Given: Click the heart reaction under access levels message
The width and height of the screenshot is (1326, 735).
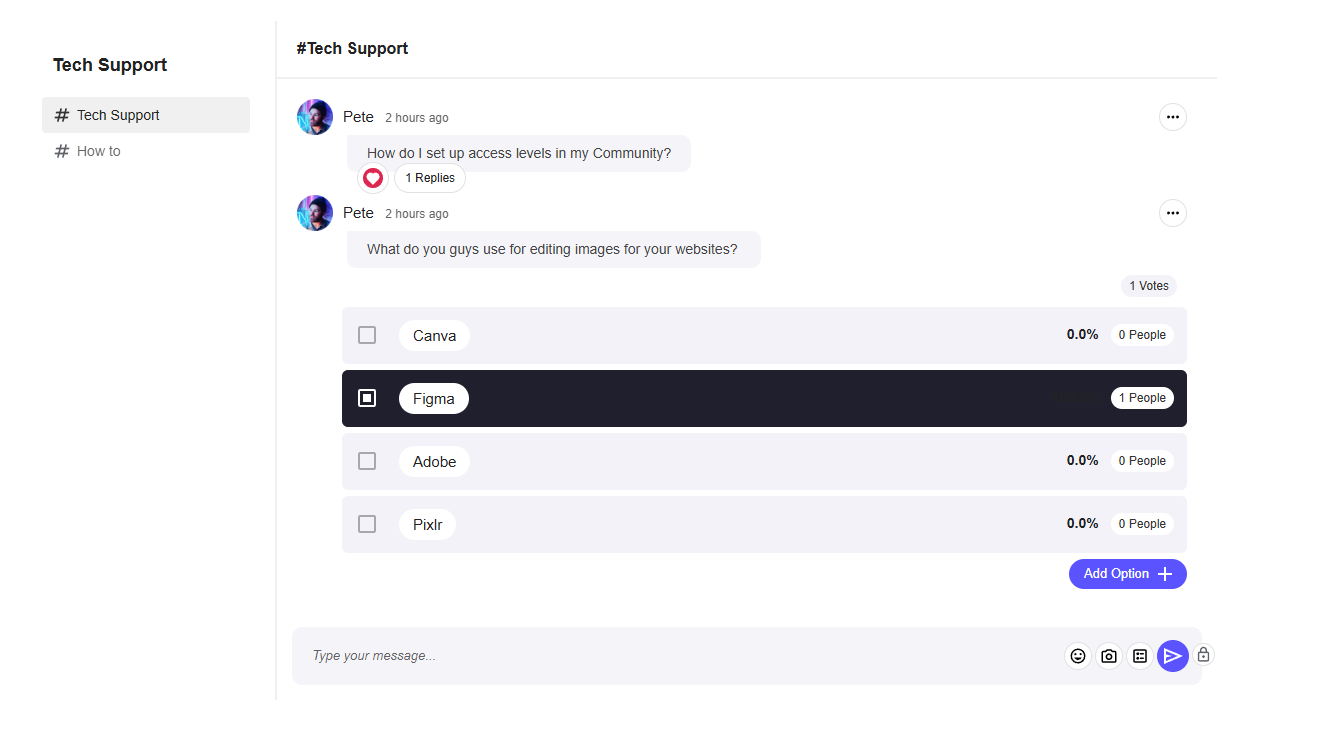Looking at the screenshot, I should click(373, 178).
